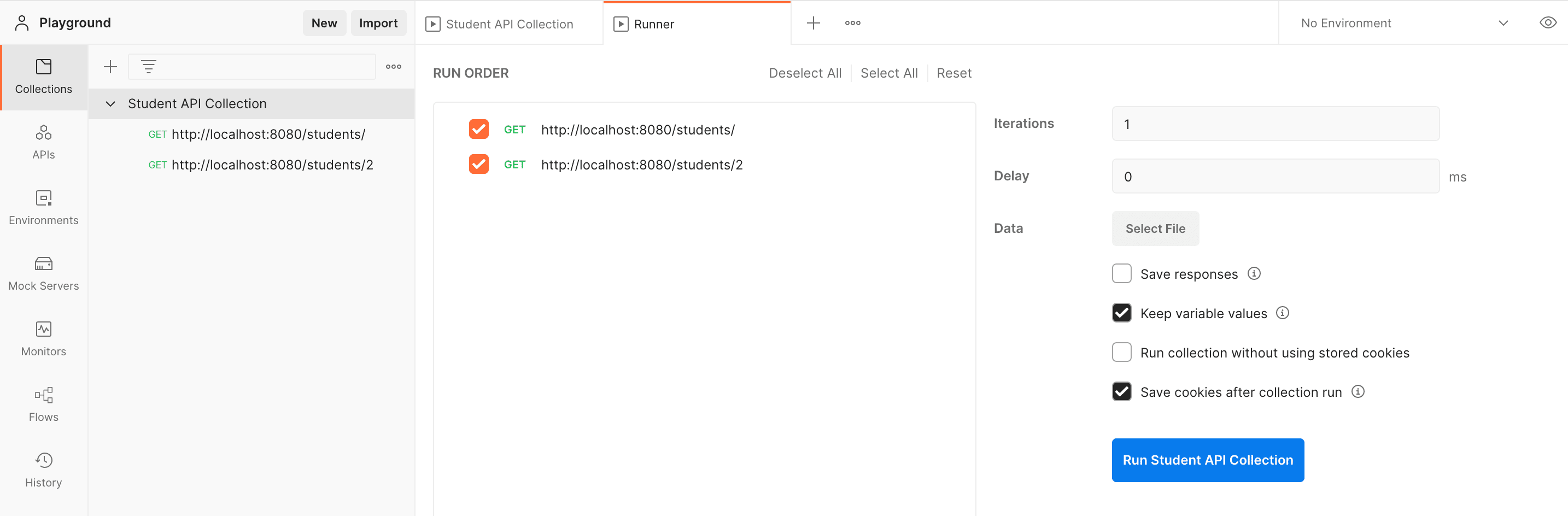Click the user profile icon beside Playground
Screen dimensions: 1568x516
tap(22, 23)
